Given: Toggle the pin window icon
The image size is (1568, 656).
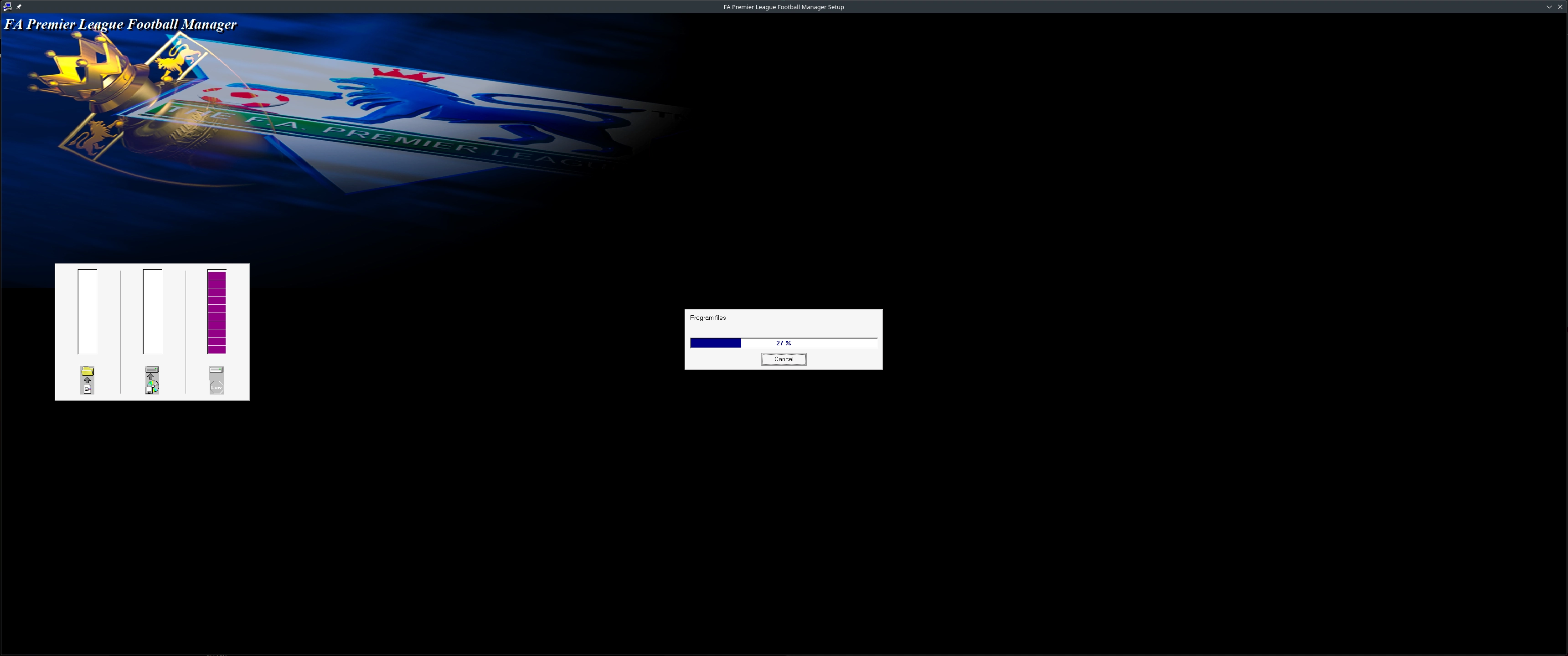Looking at the screenshot, I should pyautogui.click(x=19, y=7).
